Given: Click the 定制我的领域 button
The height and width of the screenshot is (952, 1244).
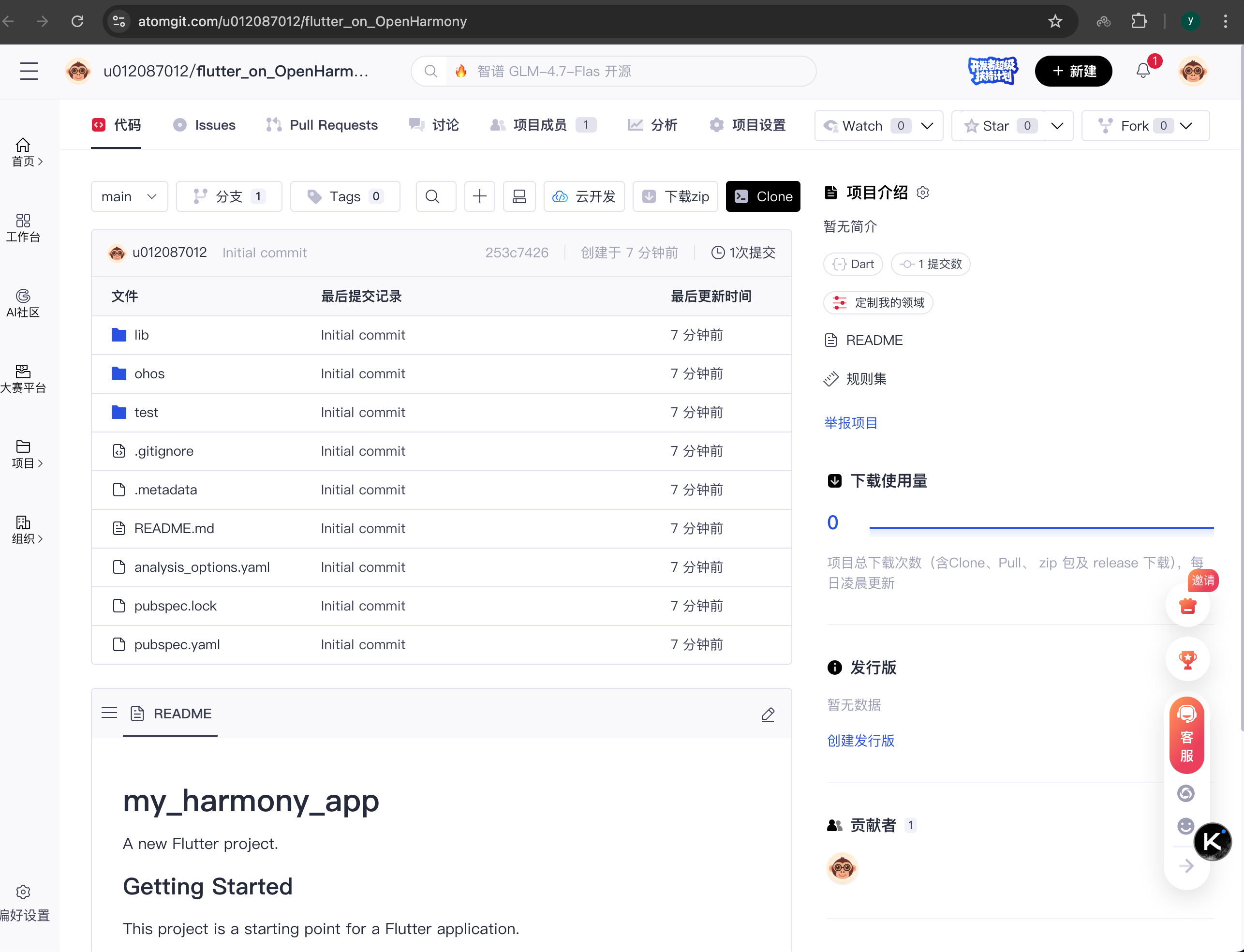Looking at the screenshot, I should (x=878, y=303).
